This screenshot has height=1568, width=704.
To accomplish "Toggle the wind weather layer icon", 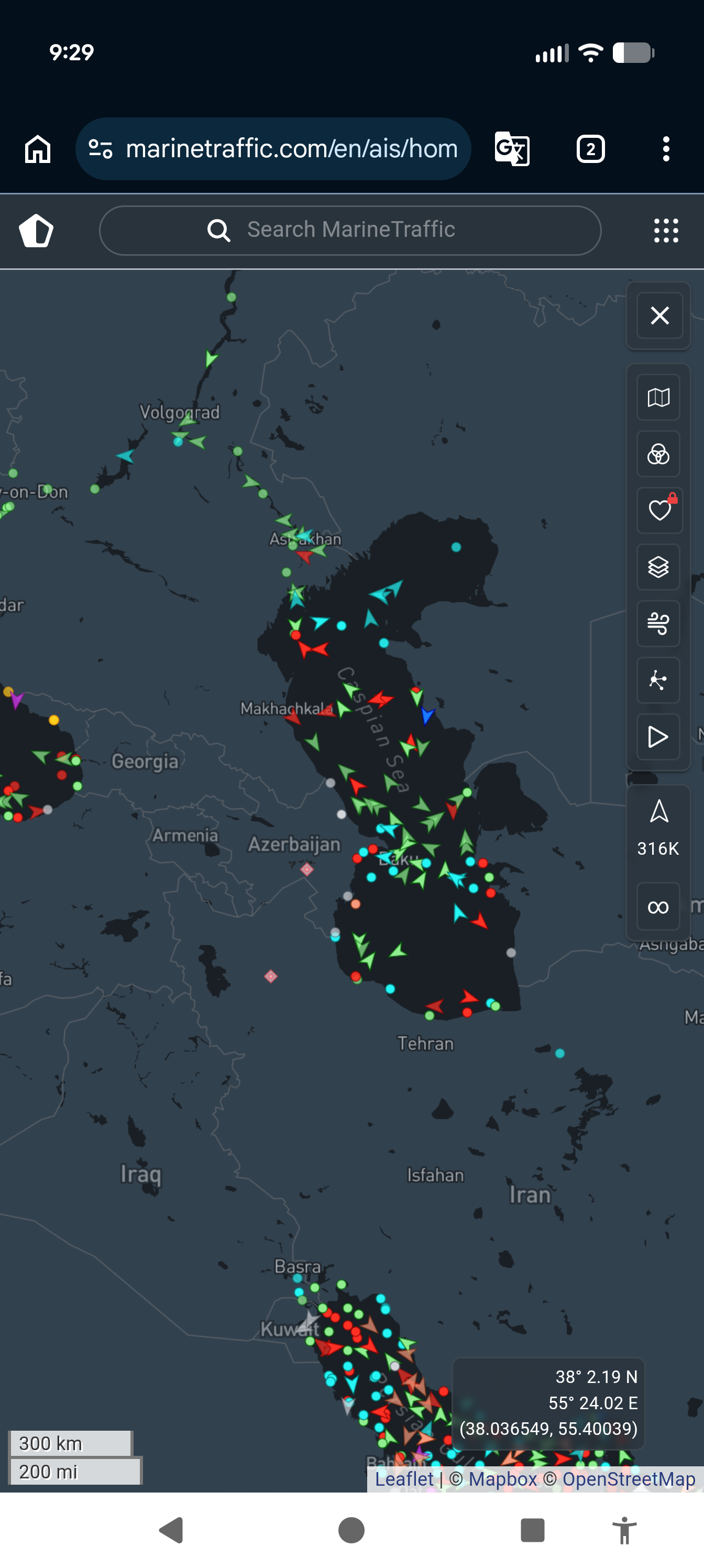I will click(658, 624).
